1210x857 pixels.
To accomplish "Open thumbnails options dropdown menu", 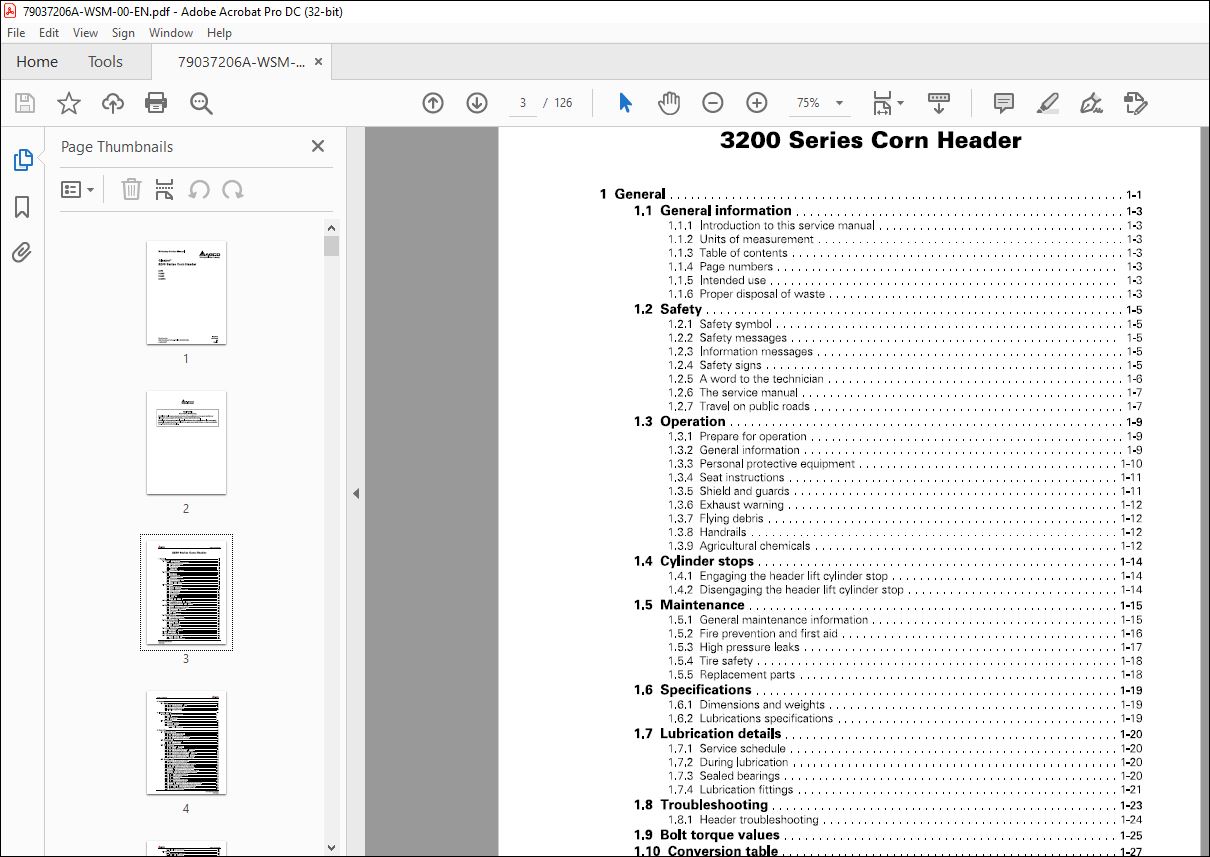I will [x=78, y=189].
